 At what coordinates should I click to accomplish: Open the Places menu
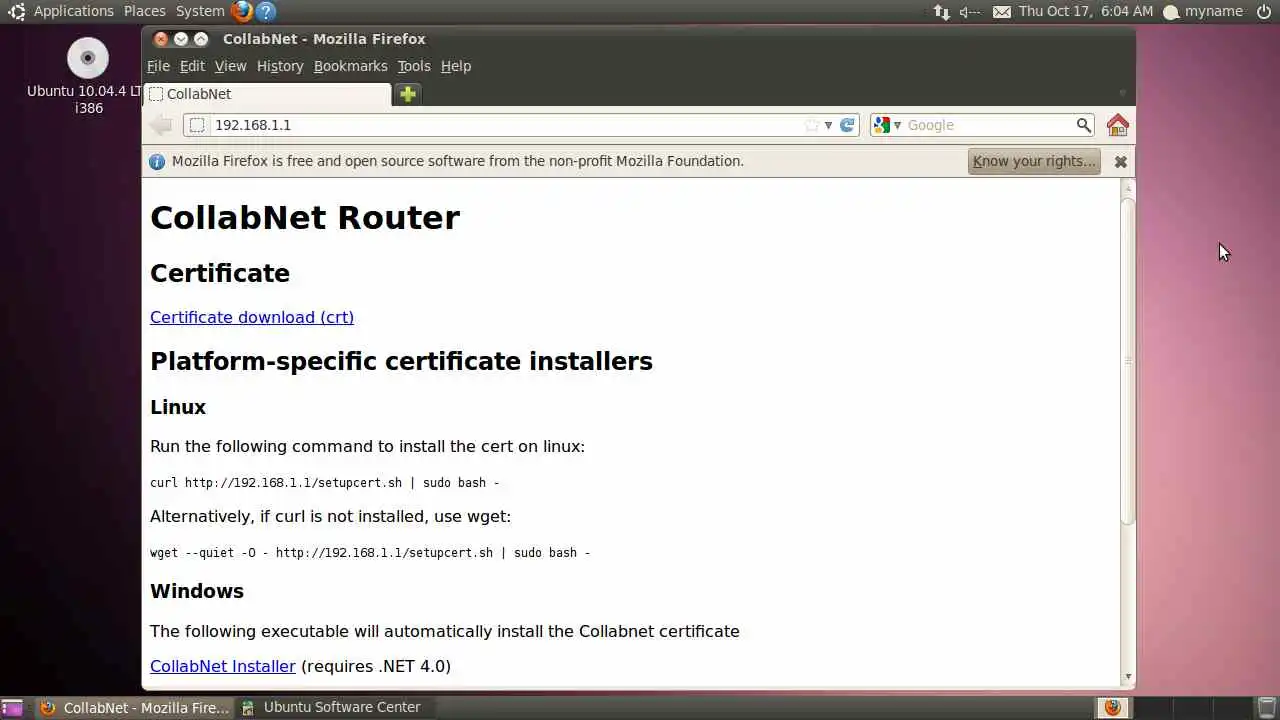[x=145, y=11]
